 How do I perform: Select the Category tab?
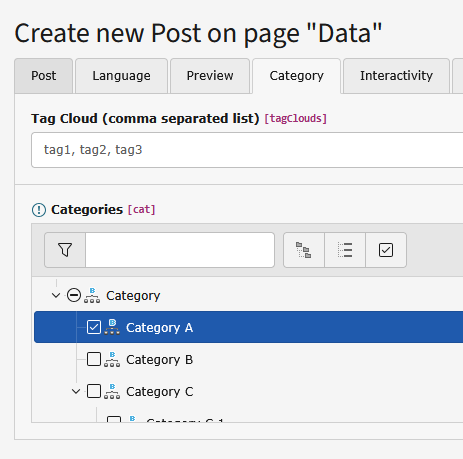pos(296,76)
